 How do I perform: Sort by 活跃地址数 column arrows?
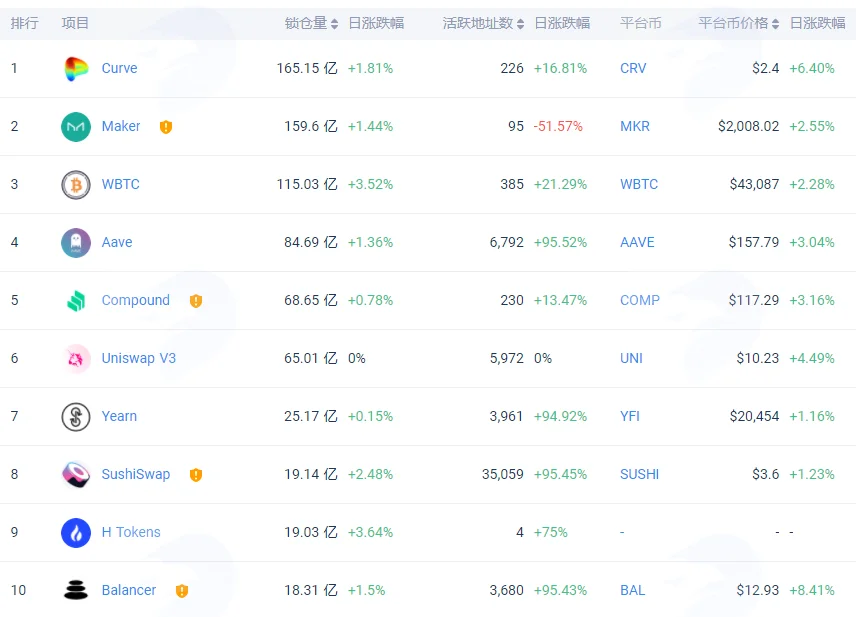[520, 23]
